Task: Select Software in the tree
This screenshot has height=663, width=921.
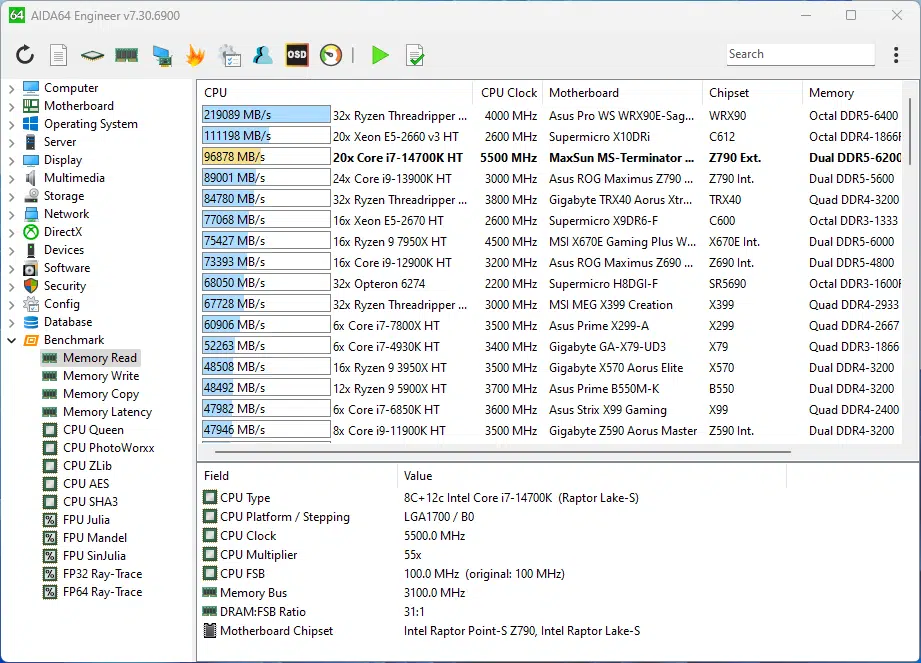Action: point(67,268)
